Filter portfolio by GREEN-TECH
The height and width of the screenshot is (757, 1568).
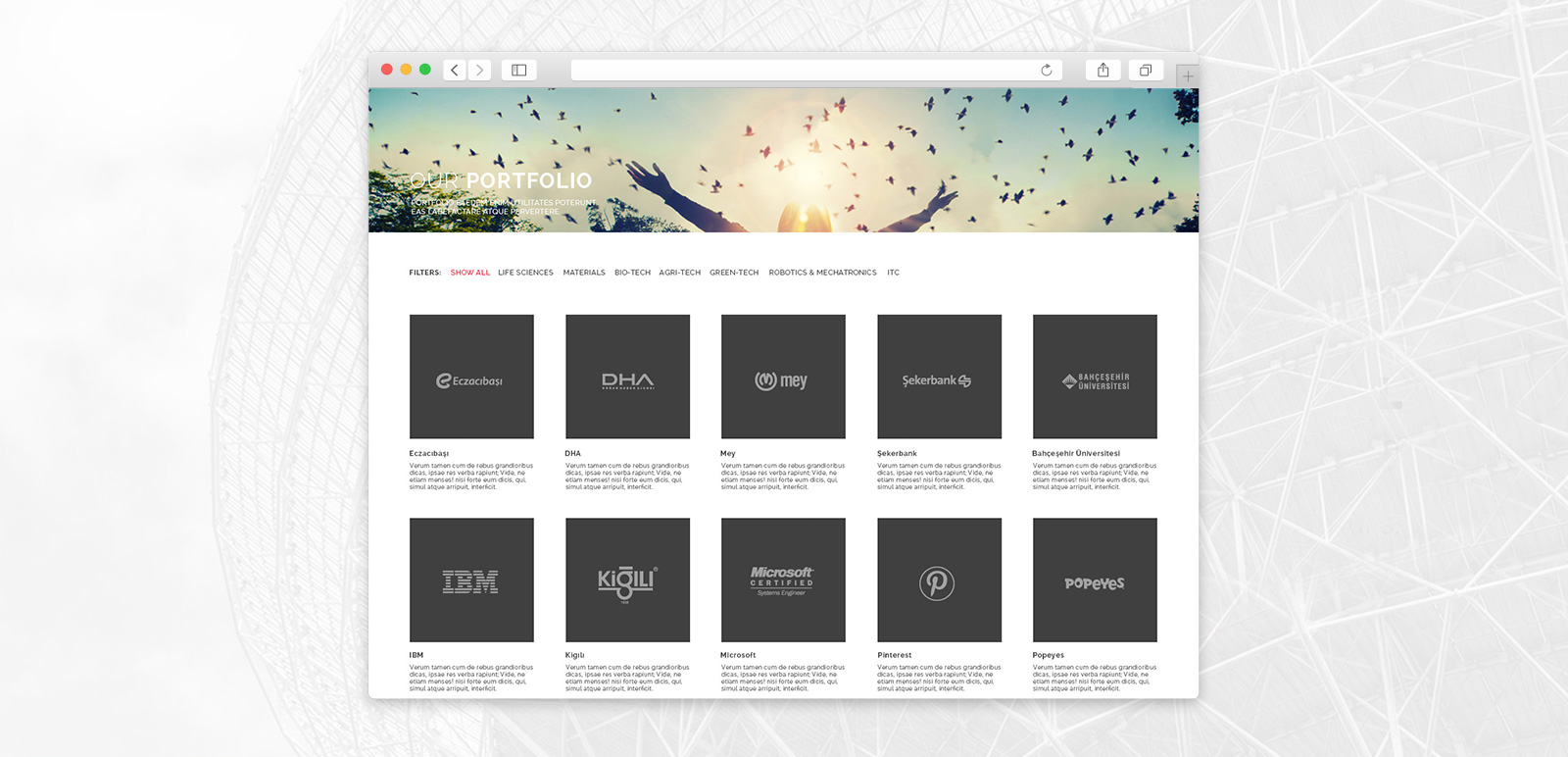[x=734, y=273]
